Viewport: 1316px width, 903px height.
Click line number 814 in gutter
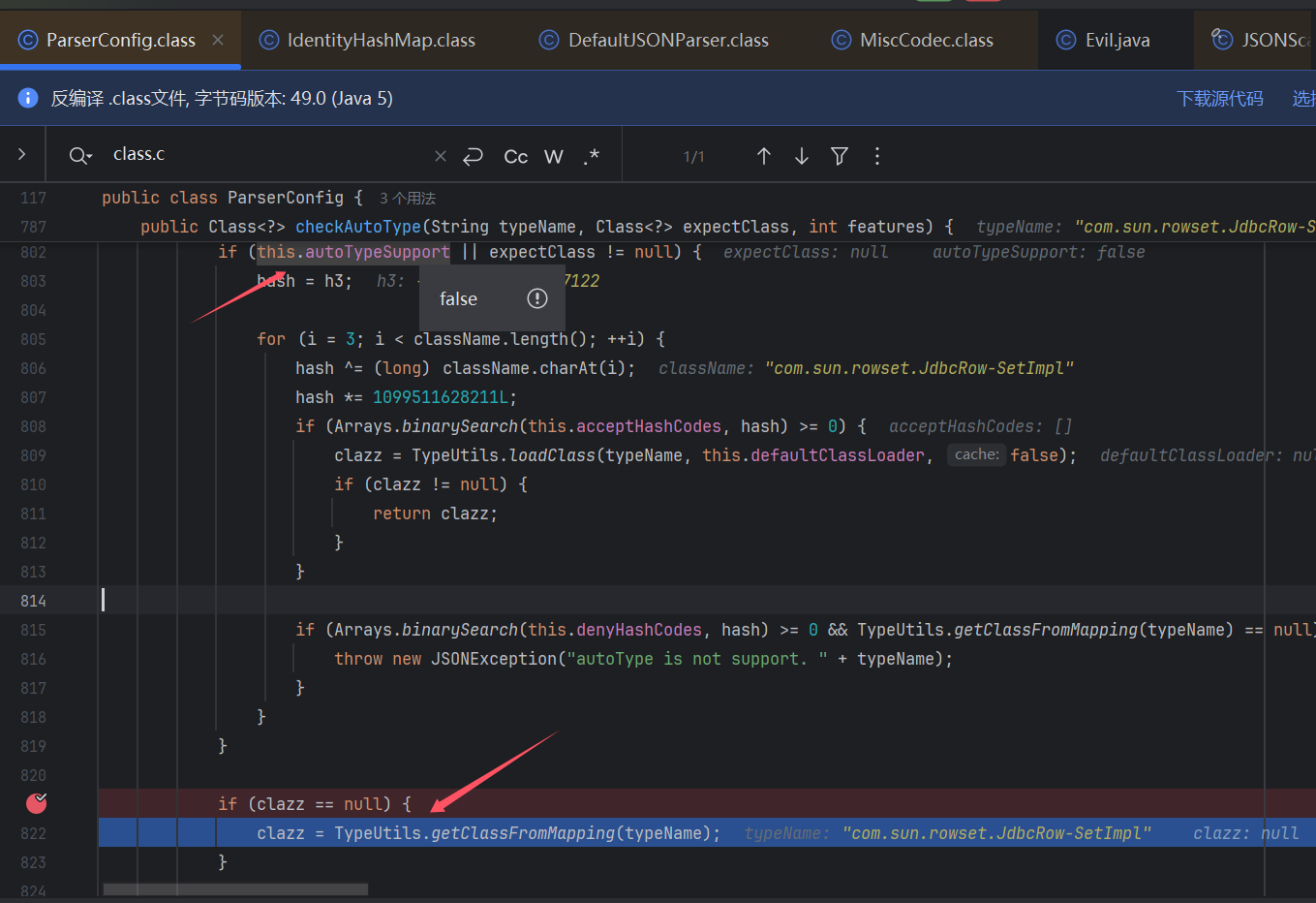pyautogui.click(x=33, y=601)
